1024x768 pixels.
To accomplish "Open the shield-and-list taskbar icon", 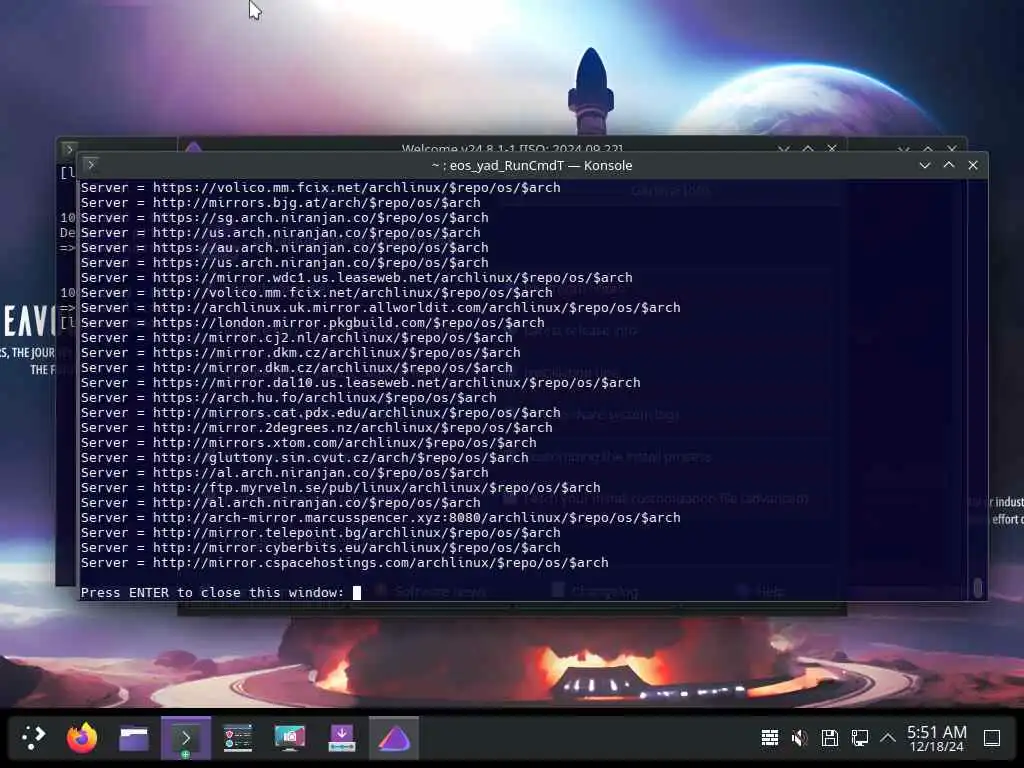I will pos(238,738).
